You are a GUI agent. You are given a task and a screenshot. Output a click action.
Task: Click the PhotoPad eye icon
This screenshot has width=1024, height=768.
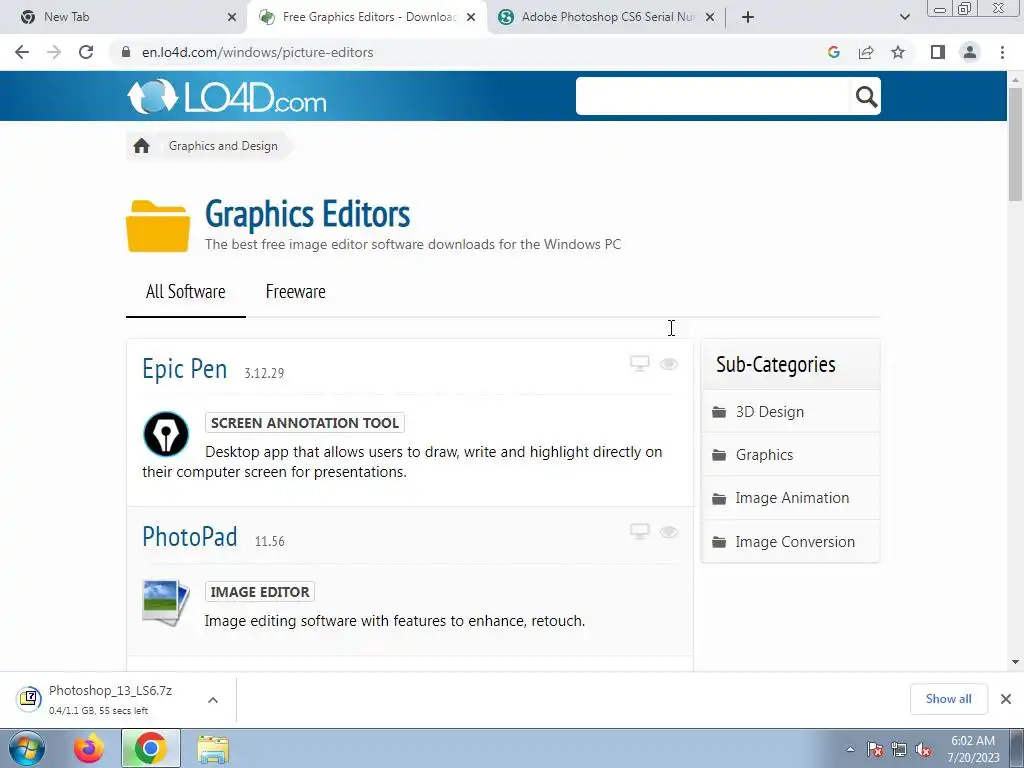coord(669,532)
